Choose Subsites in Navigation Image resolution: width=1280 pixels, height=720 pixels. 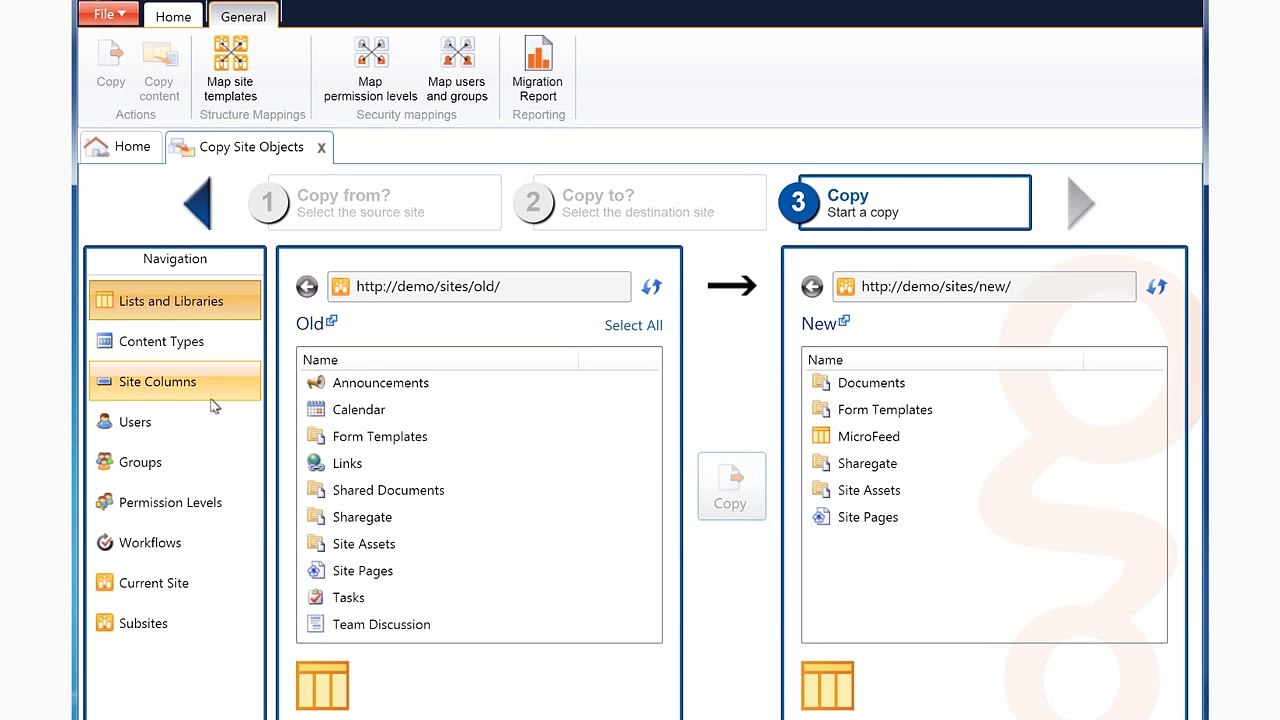pos(175,623)
